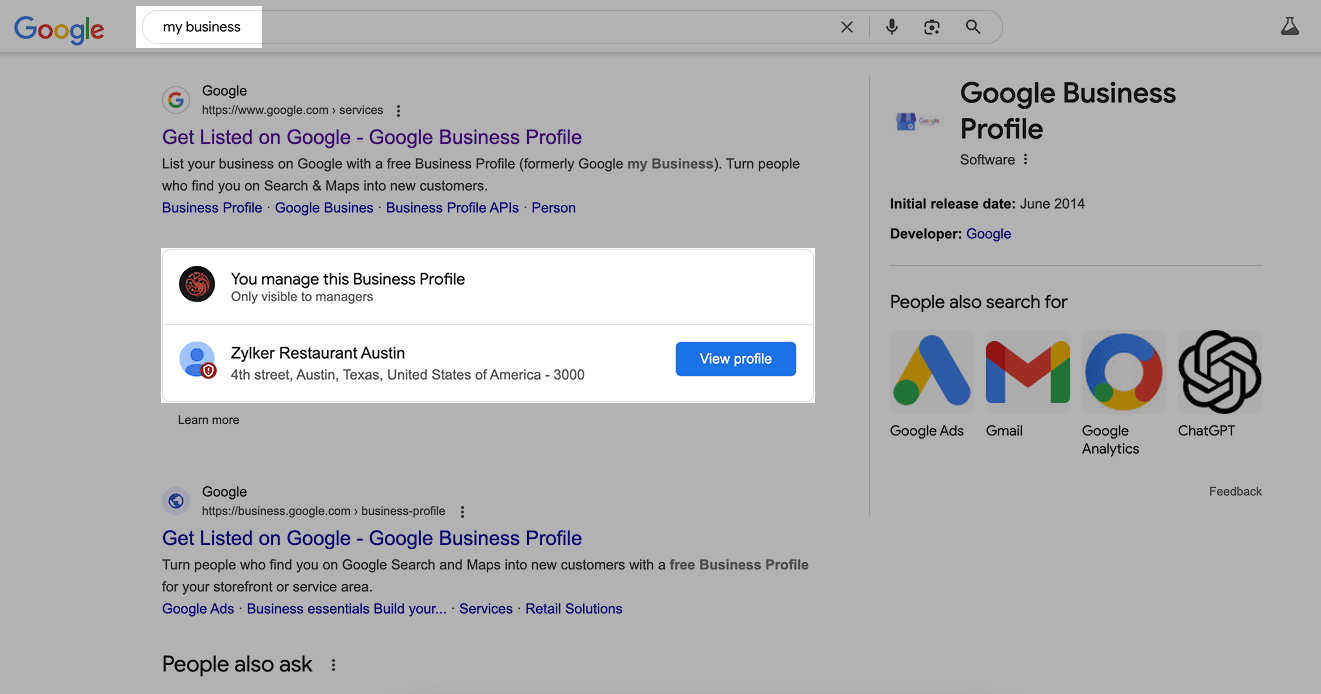
Task: Open more options for first Google result
Action: coord(399,111)
